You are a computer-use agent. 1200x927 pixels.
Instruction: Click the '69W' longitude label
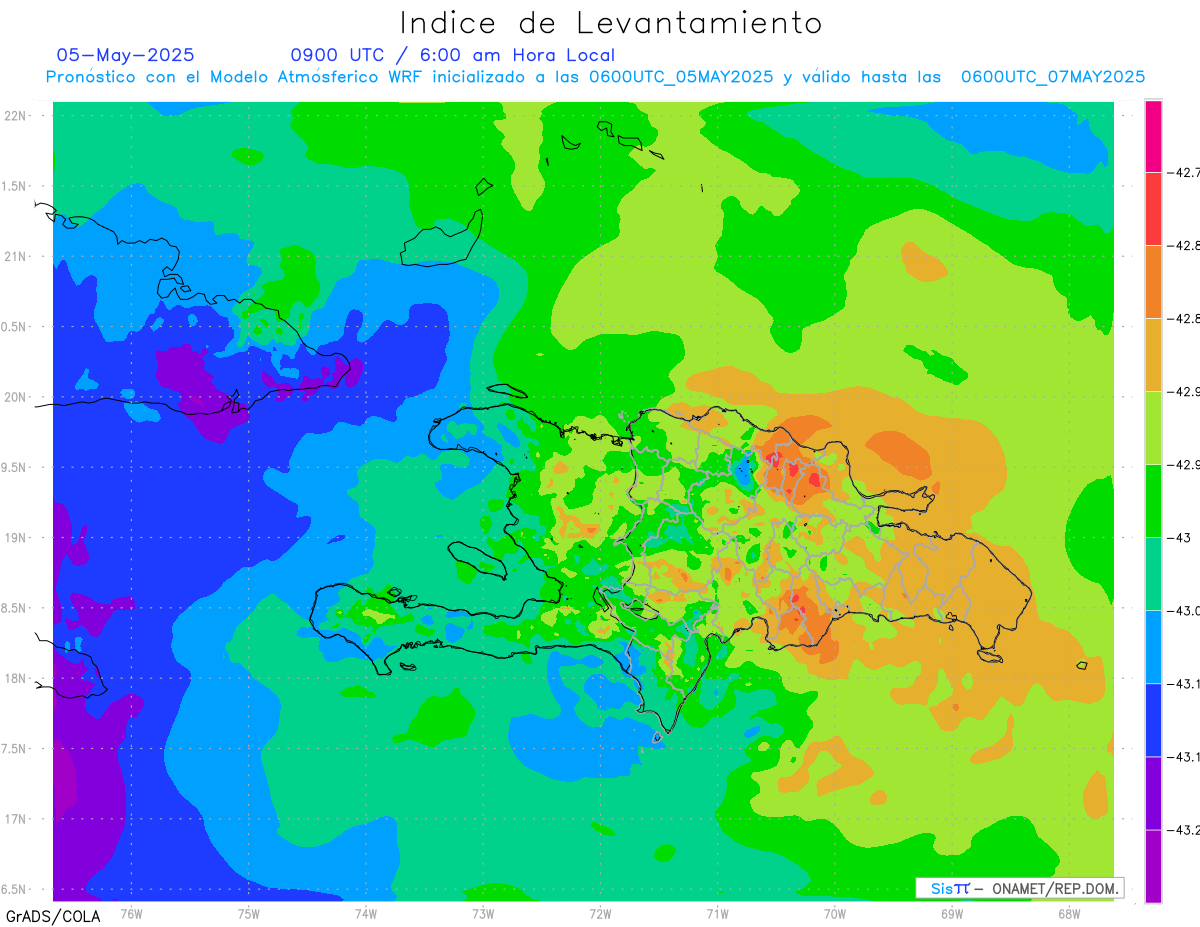tap(951, 913)
